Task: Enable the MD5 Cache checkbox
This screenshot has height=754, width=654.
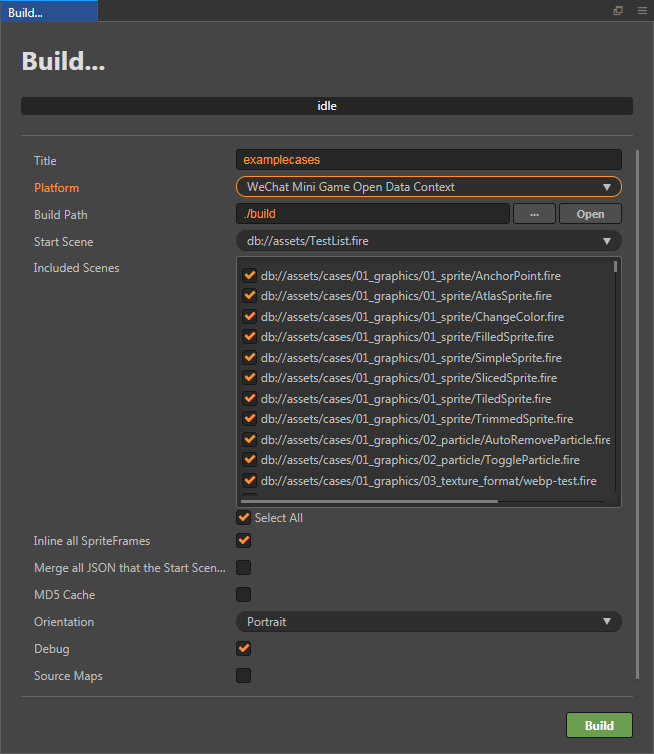Action: pos(243,594)
